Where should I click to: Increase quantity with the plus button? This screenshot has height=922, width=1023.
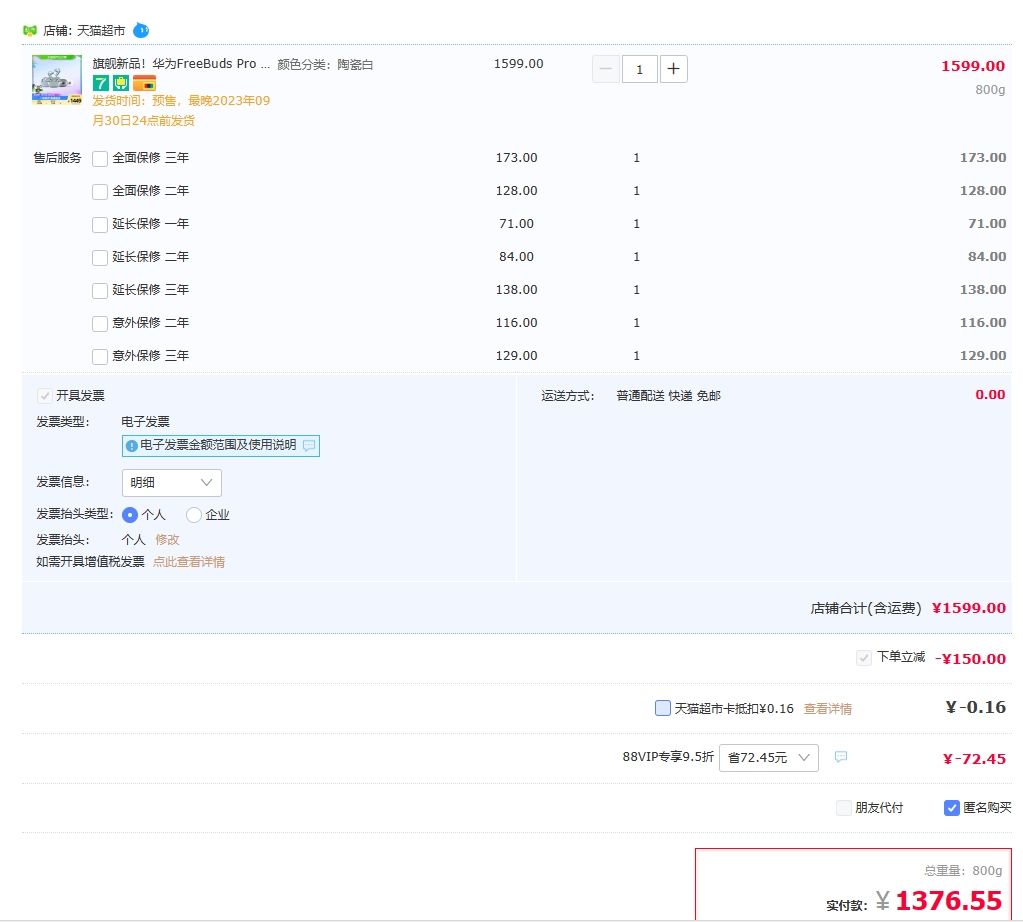coord(674,69)
